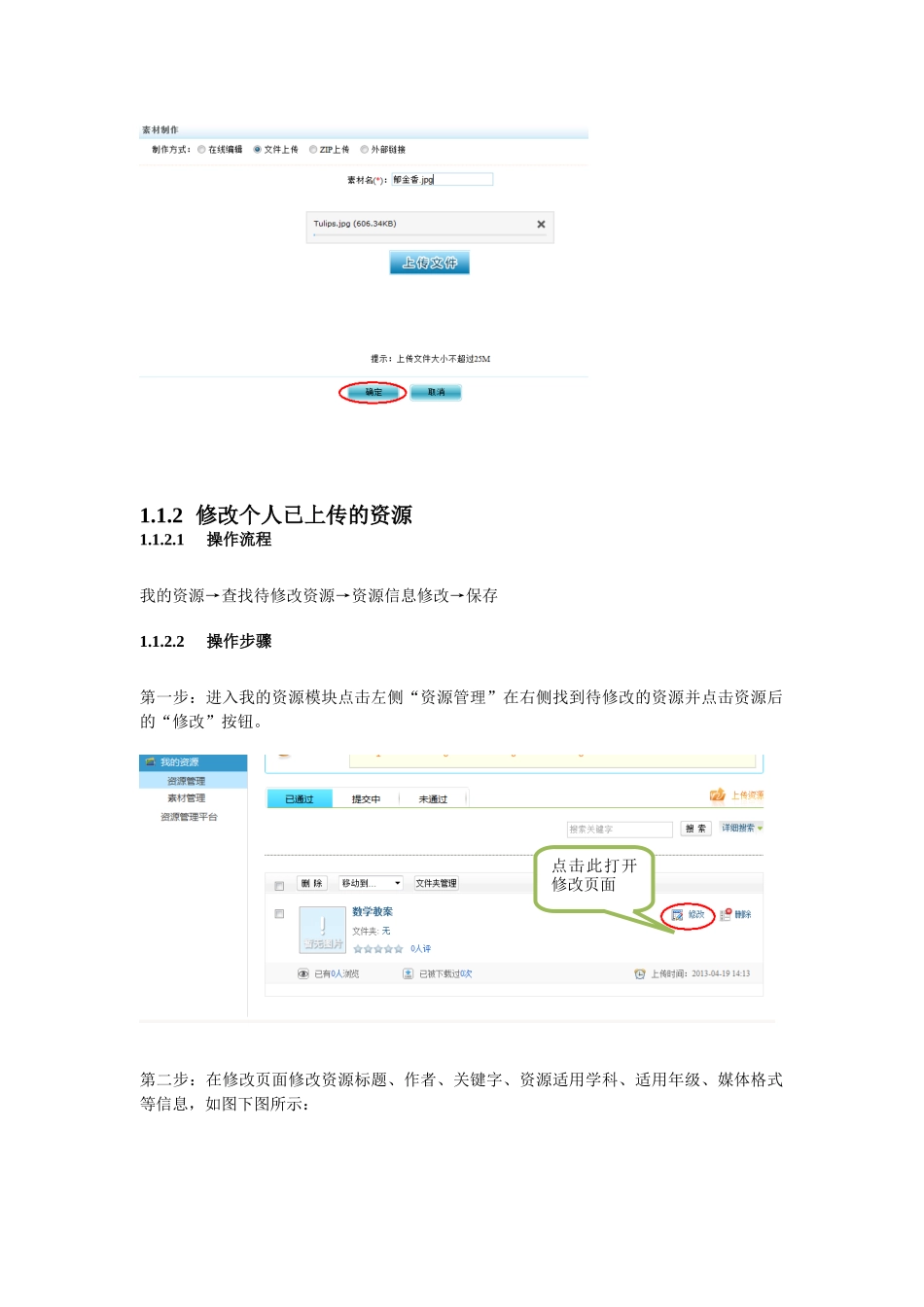This screenshot has width=924, height=1307.
Task: Select the 在线编辑 radio option
Action: point(201,150)
